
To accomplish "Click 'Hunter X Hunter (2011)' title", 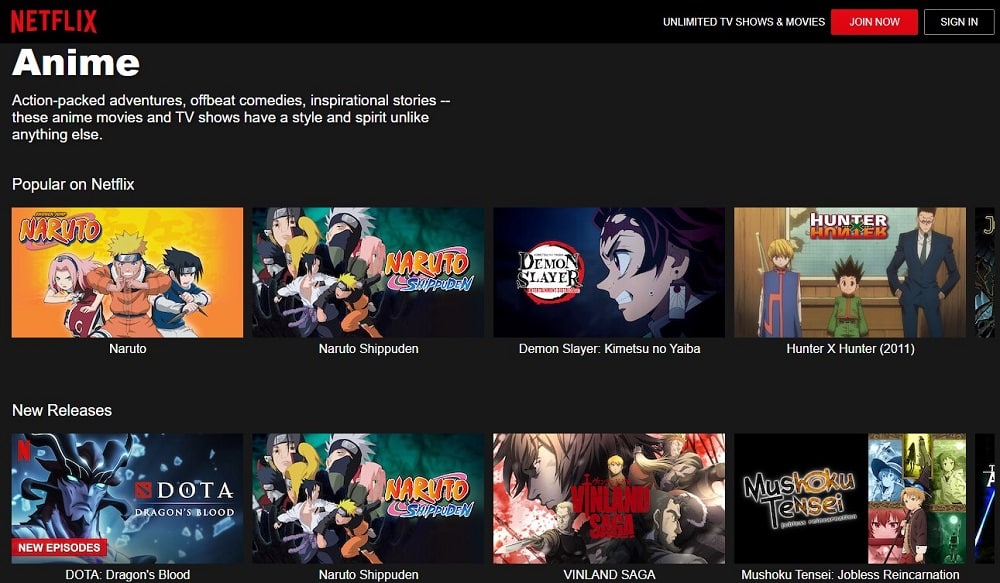I will [850, 349].
